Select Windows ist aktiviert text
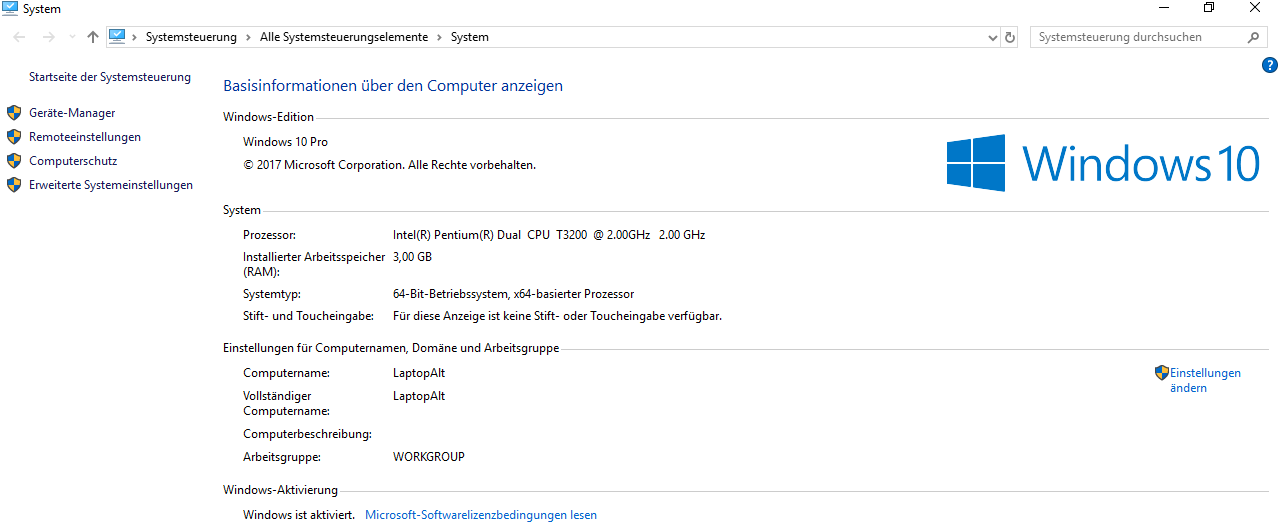Screen dimensions: 1280x531 pos(299,515)
